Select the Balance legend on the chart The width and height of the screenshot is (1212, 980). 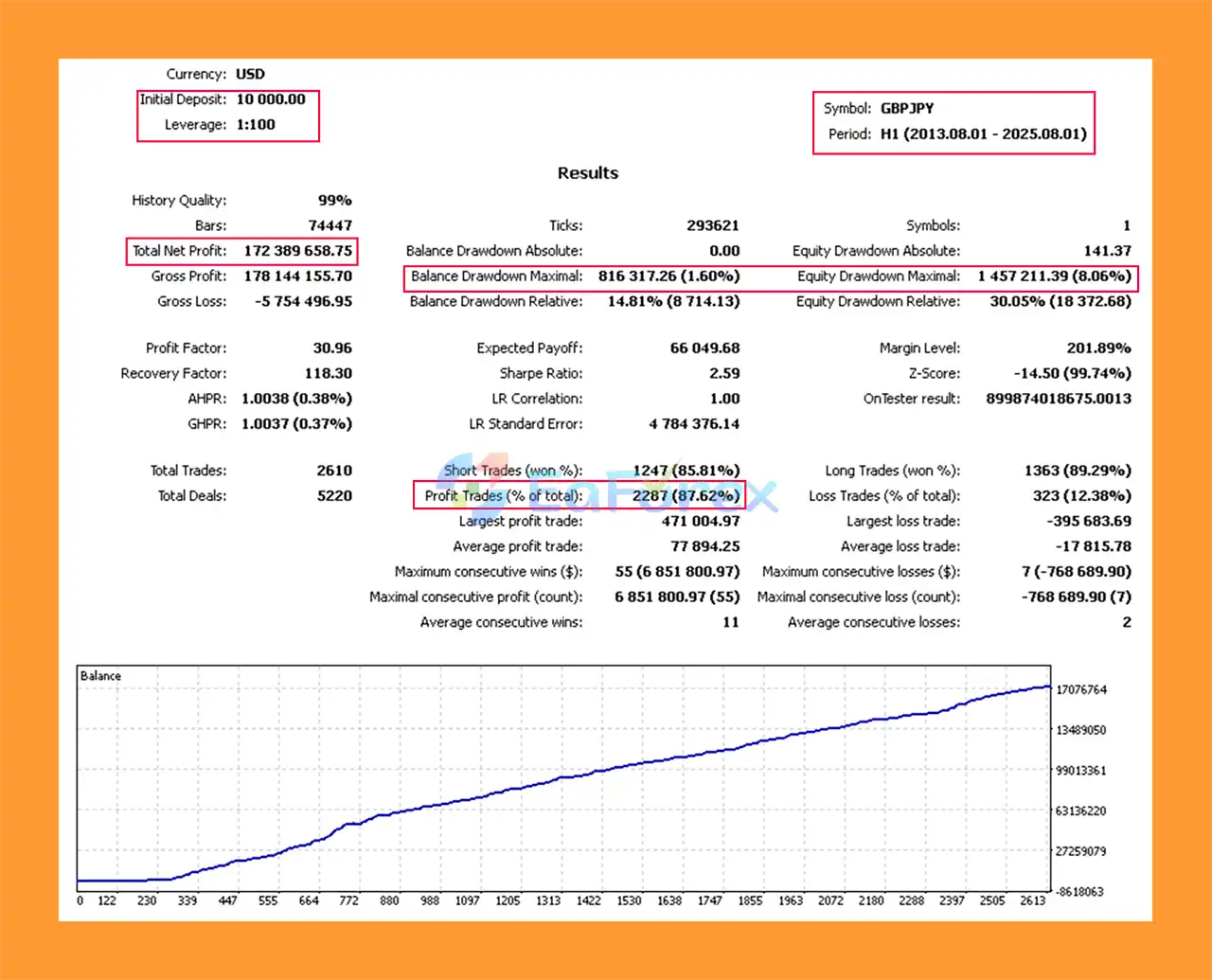[99, 675]
